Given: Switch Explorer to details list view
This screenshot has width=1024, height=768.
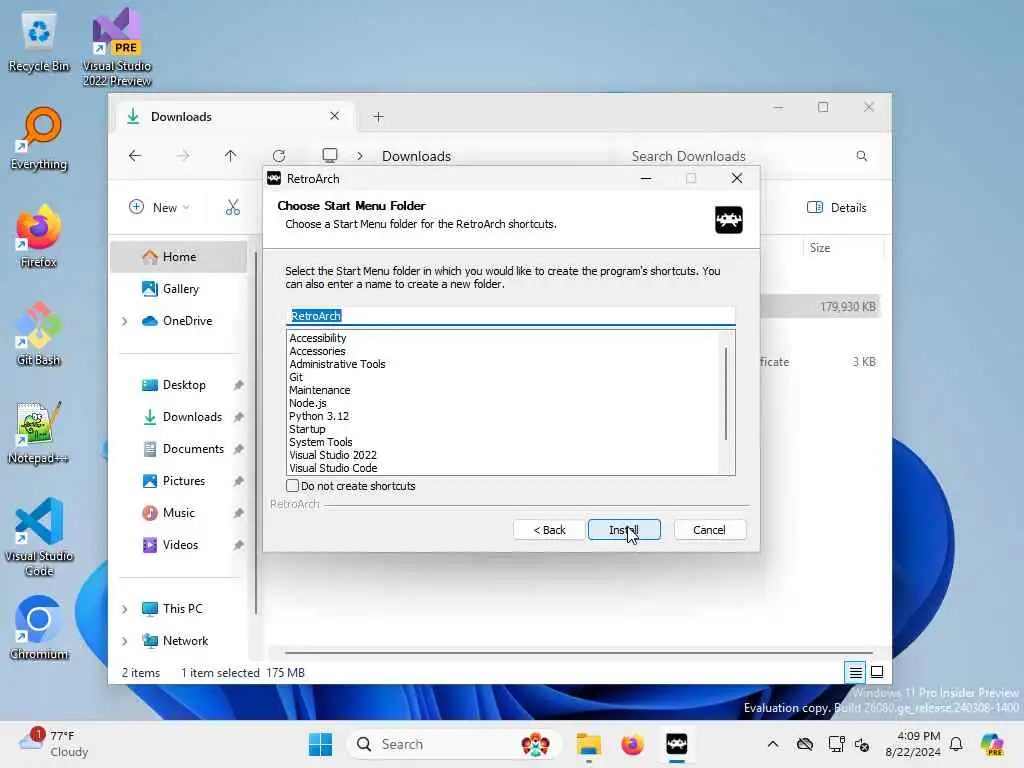Looking at the screenshot, I should tap(856, 672).
